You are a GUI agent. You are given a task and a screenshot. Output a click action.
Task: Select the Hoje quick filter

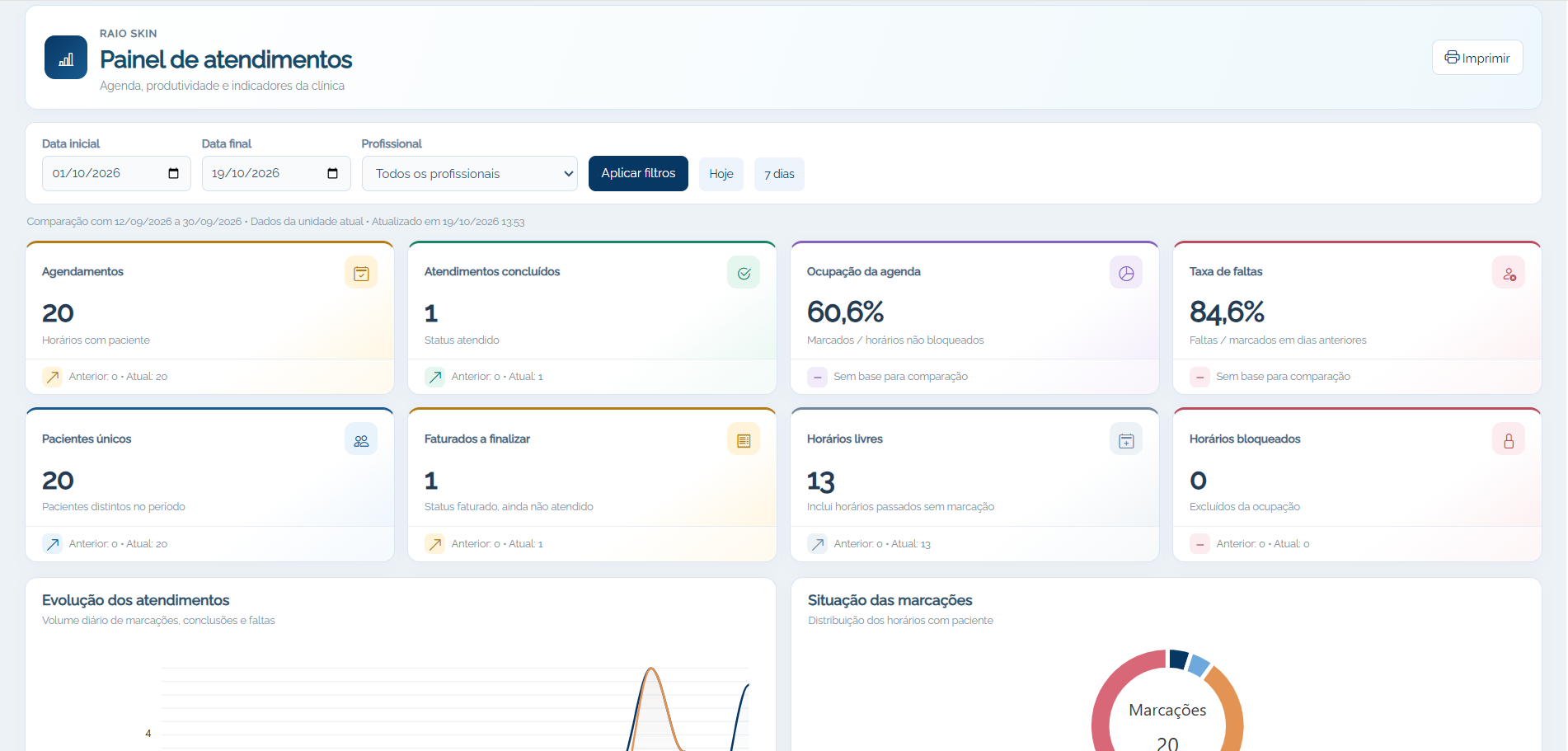click(x=721, y=174)
